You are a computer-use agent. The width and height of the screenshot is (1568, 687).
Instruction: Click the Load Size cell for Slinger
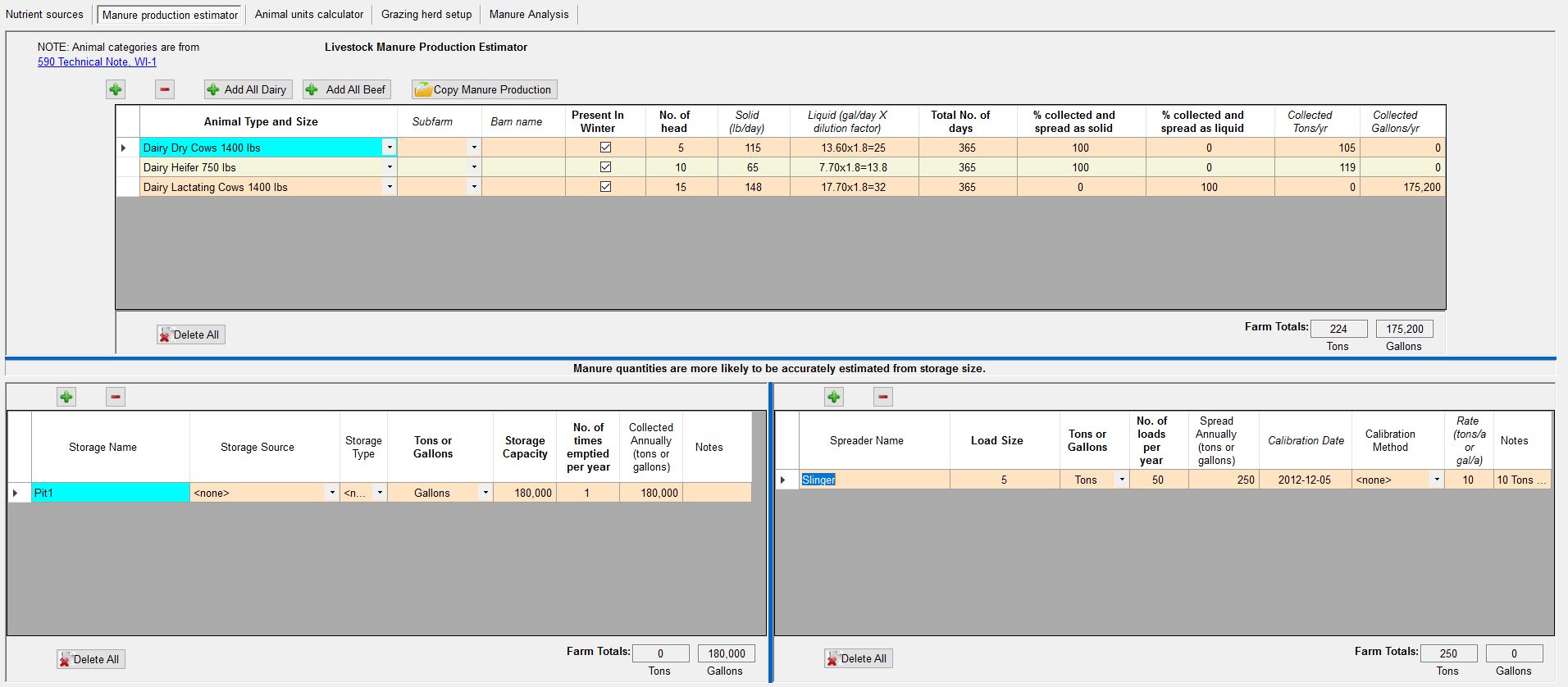[x=1005, y=480]
